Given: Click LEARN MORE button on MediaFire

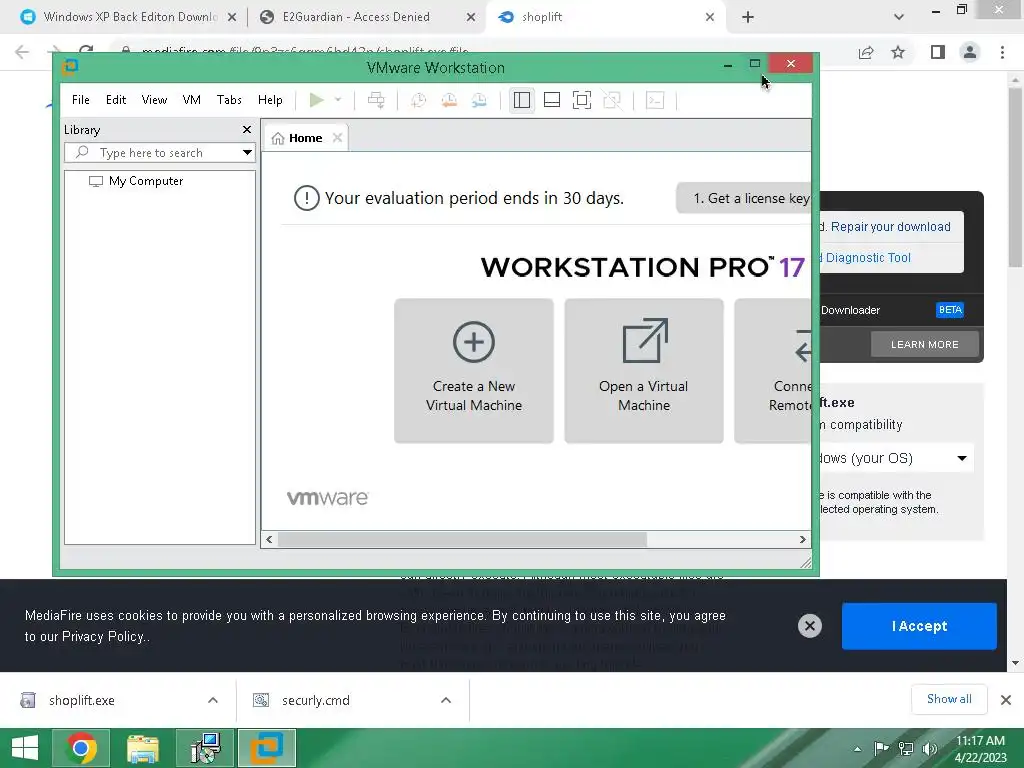Looking at the screenshot, I should click(x=925, y=344).
